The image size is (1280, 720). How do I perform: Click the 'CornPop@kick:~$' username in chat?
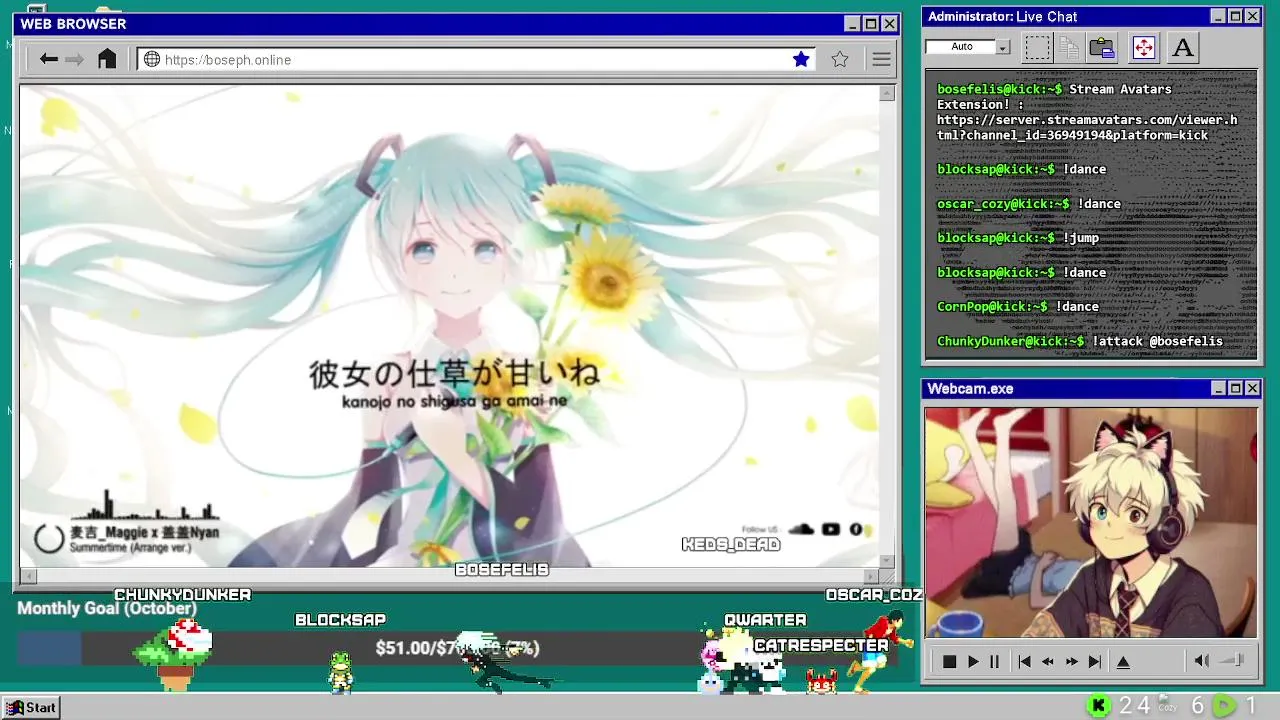pos(992,307)
